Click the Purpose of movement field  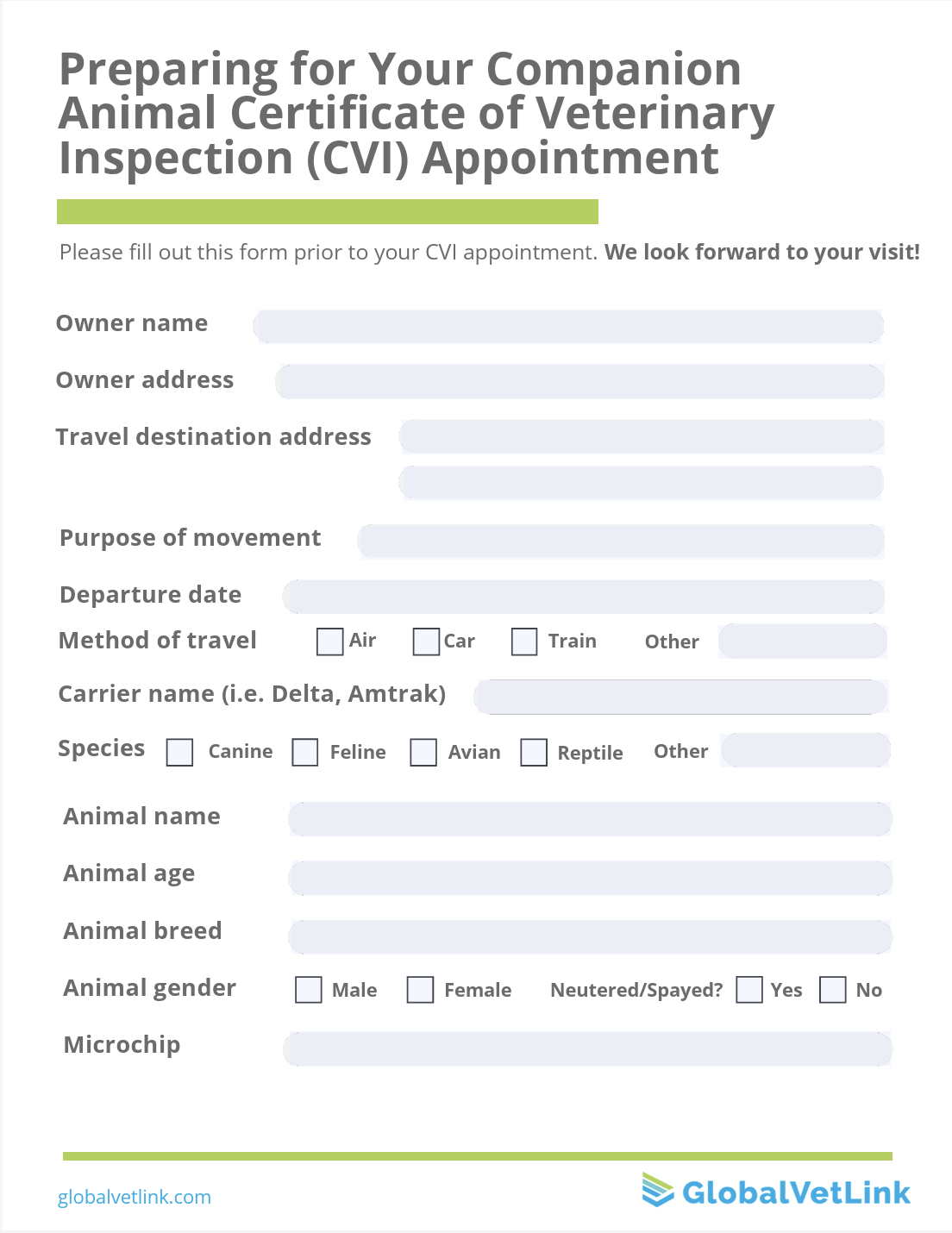tap(621, 541)
